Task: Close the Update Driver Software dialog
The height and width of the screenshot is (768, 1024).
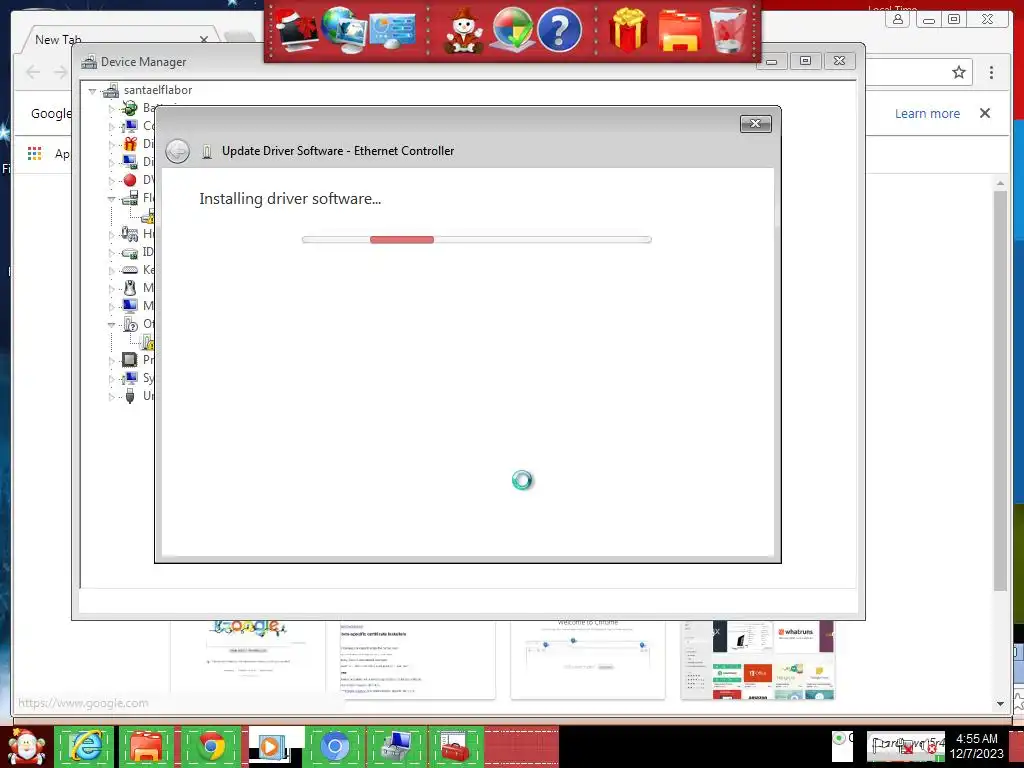Action: pyautogui.click(x=756, y=123)
